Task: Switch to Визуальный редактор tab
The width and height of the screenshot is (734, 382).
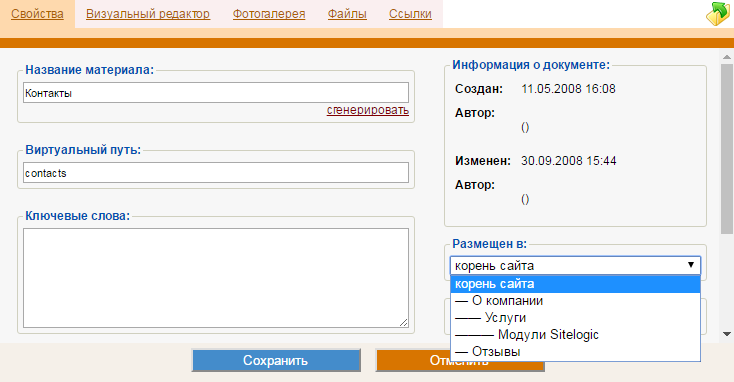Action: (148, 14)
